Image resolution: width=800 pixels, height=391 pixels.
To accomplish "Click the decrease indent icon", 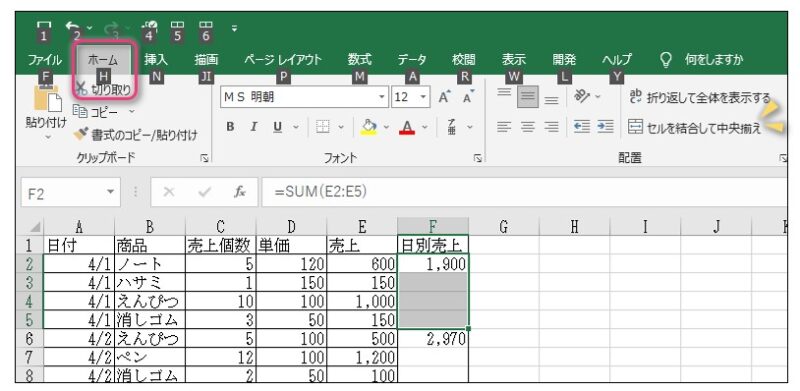I will tap(582, 126).
